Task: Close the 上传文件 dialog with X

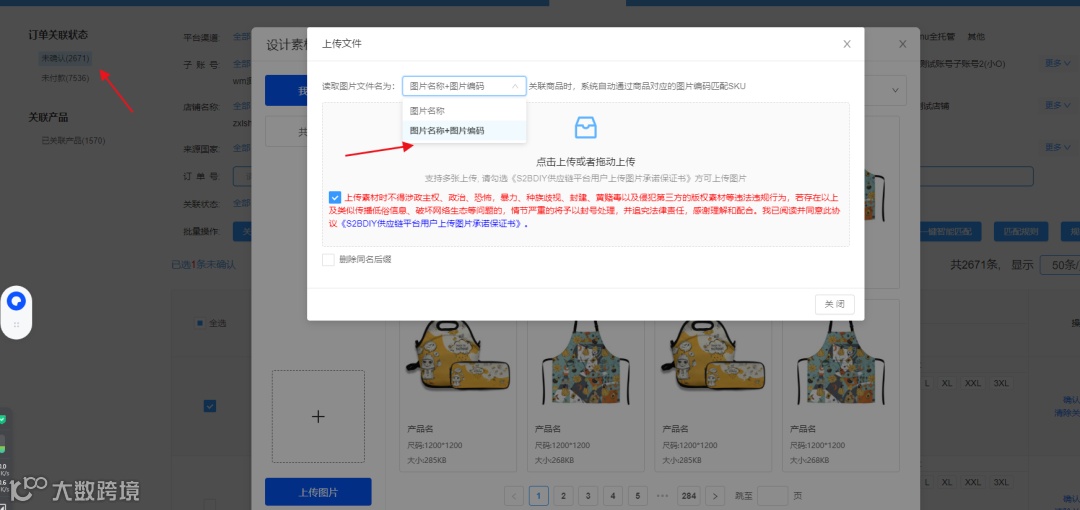Action: [847, 44]
